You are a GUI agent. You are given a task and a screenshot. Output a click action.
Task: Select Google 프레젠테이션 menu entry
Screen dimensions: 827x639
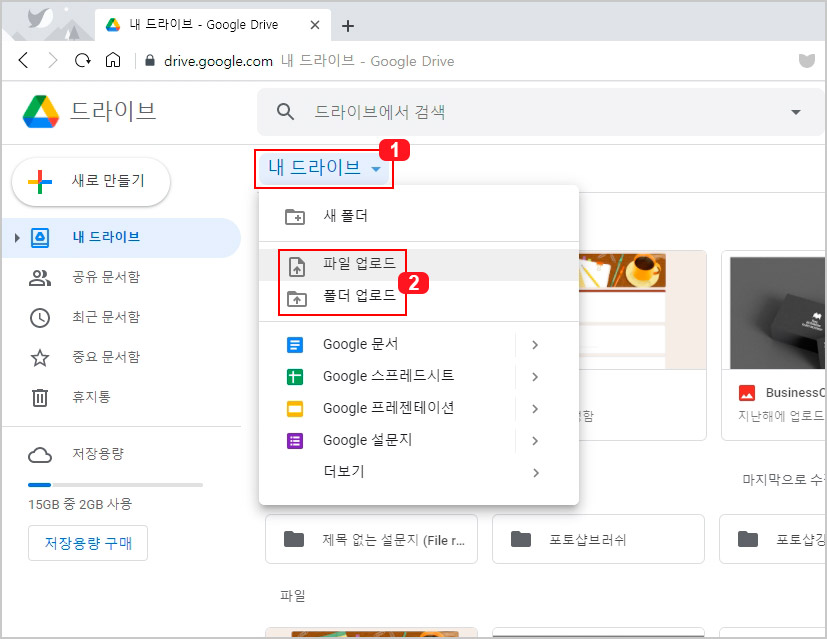[x=419, y=409]
